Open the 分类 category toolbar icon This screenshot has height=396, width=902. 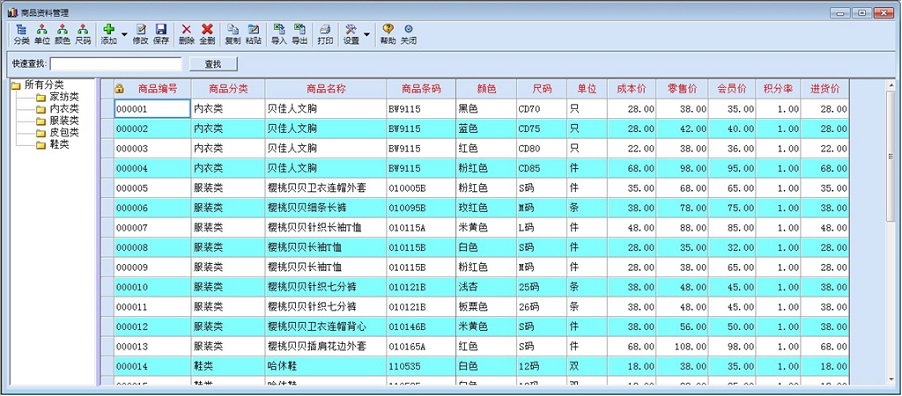(x=21, y=35)
